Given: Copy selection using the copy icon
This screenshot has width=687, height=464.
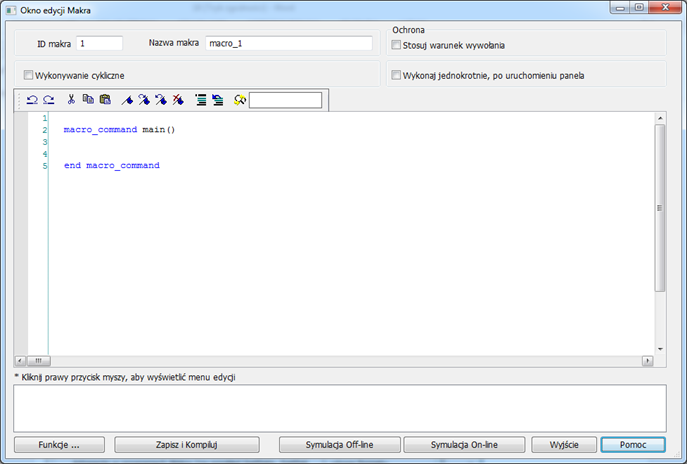Looking at the screenshot, I should click(88, 100).
